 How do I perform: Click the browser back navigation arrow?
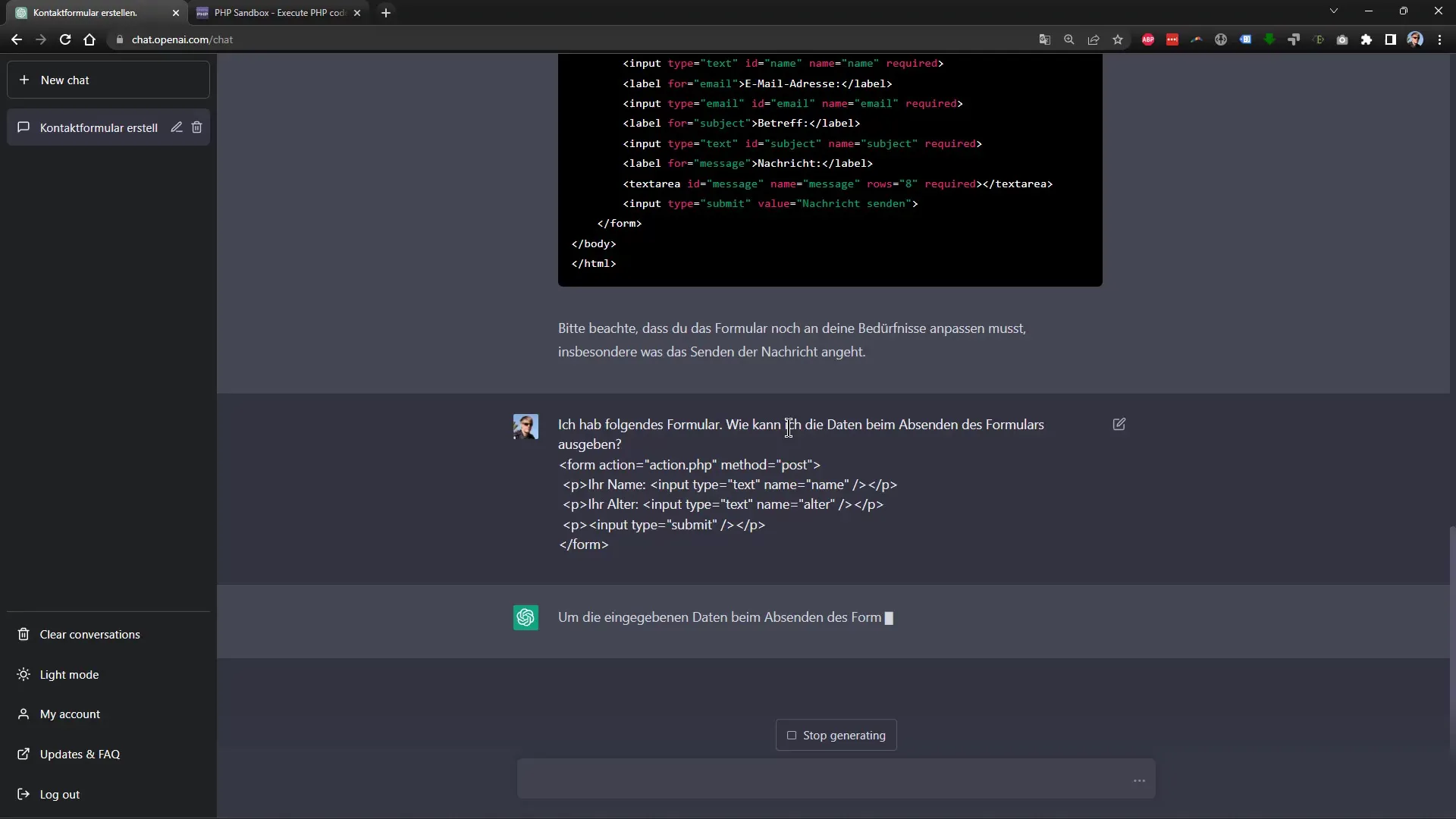pos(17,39)
